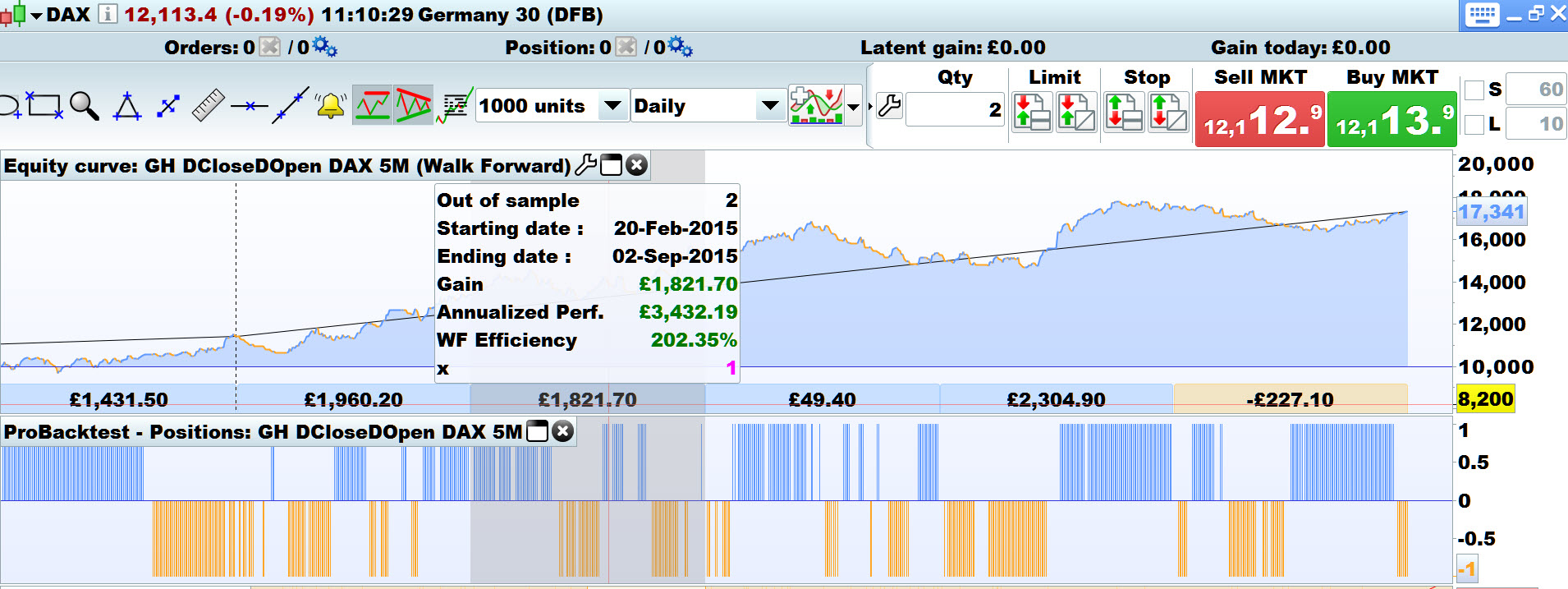Maximize the ProBacktest Positions panel

click(x=537, y=431)
